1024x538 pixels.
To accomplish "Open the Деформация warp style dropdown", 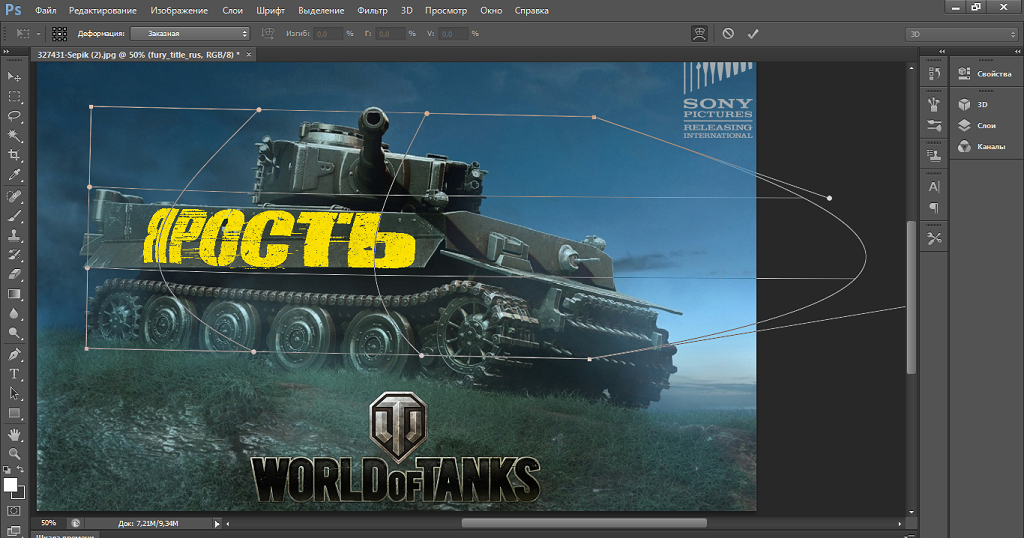I will pyautogui.click(x=190, y=33).
